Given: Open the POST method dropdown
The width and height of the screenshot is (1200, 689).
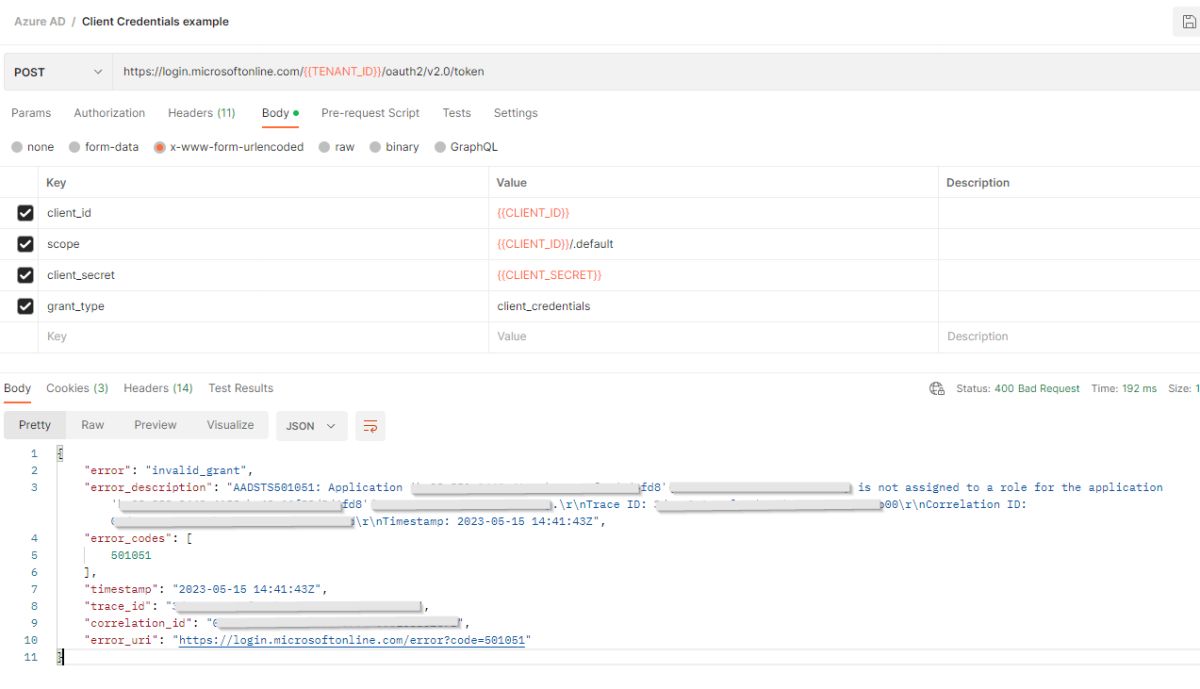Looking at the screenshot, I should tap(59, 72).
